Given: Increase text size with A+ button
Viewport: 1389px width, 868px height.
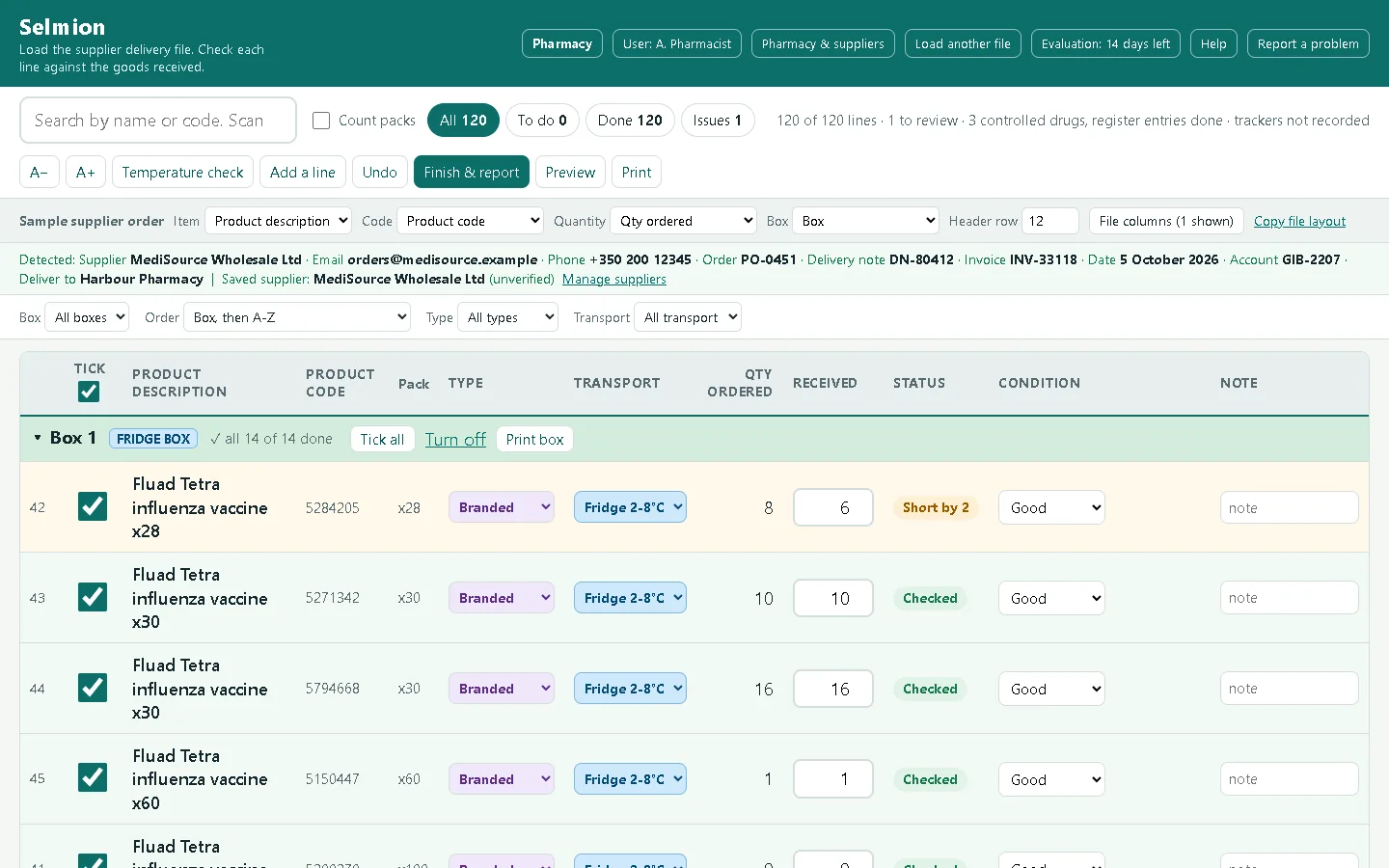Looking at the screenshot, I should coord(86,172).
